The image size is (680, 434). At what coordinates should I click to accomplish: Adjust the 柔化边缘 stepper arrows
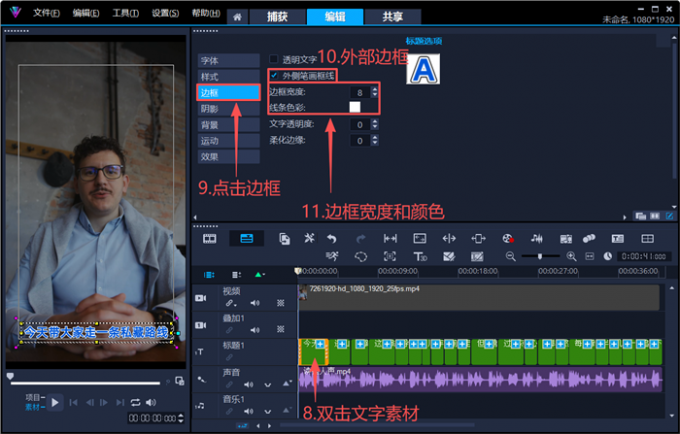[375, 140]
